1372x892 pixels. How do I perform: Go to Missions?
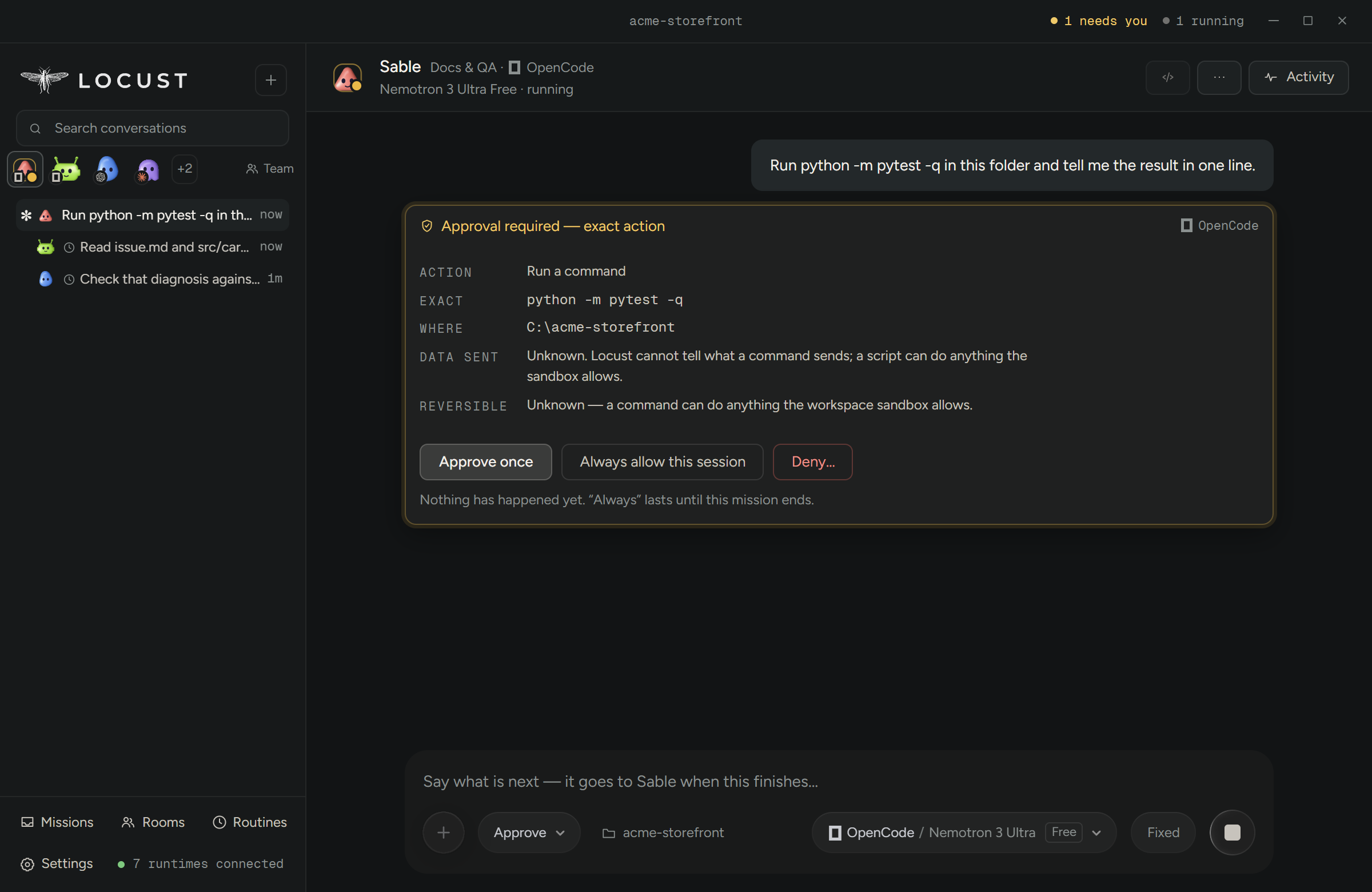(x=57, y=822)
